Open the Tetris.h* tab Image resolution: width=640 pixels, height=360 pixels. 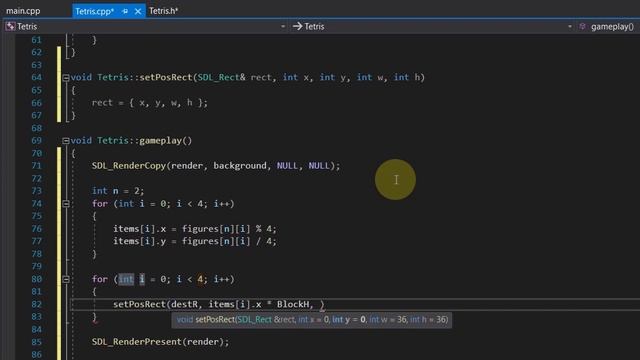pos(163,11)
